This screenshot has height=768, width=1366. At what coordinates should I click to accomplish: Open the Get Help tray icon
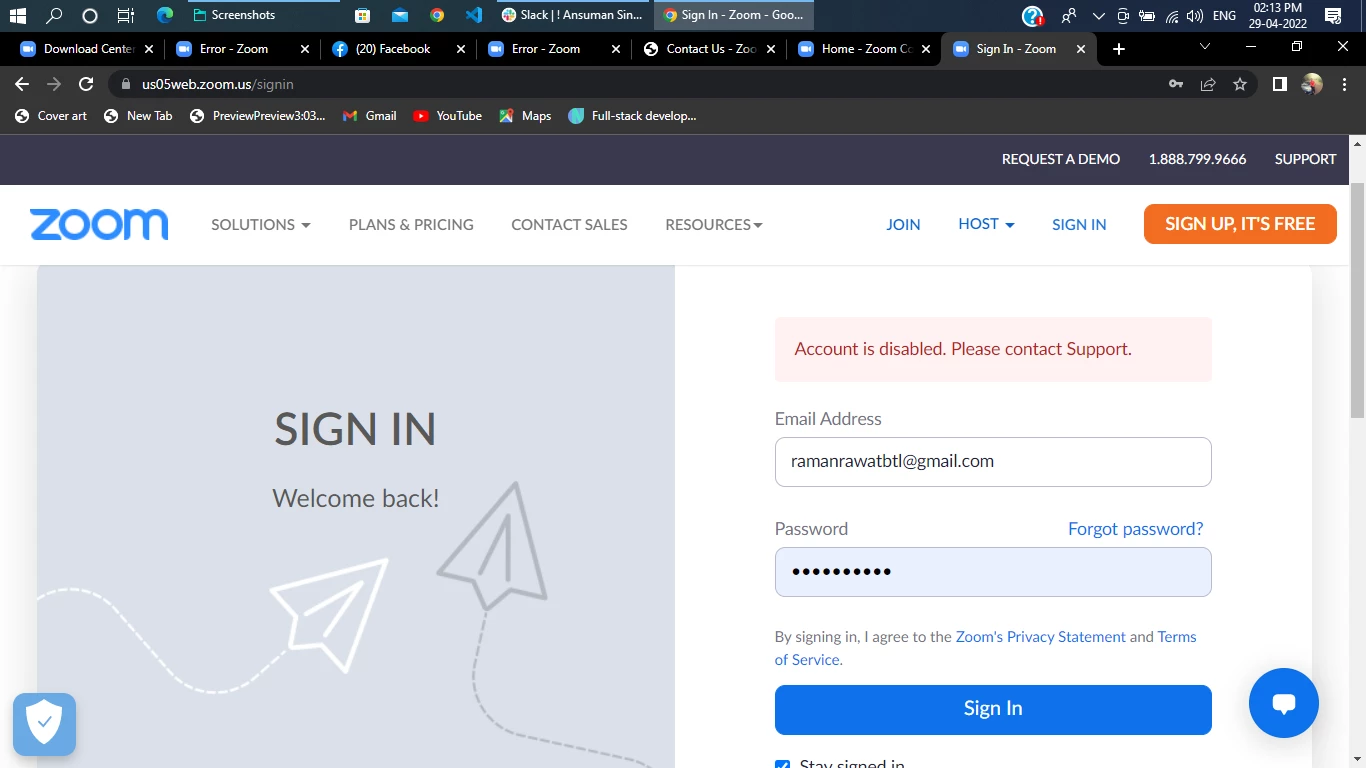pos(1033,16)
